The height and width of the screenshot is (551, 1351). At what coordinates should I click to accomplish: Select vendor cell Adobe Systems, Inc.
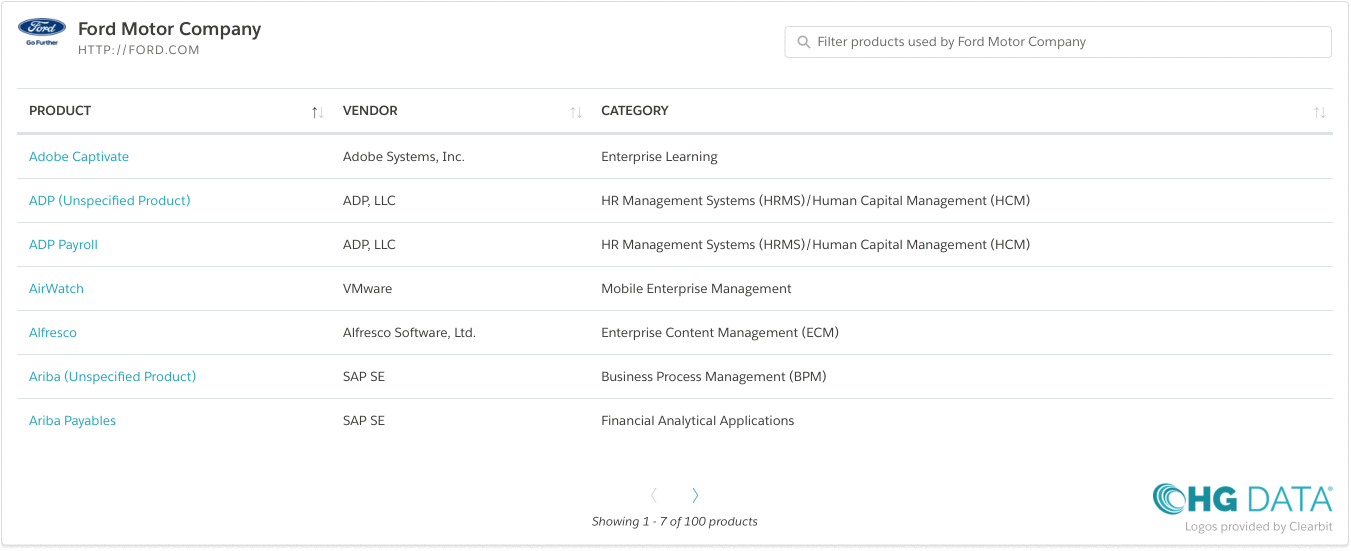(x=404, y=156)
